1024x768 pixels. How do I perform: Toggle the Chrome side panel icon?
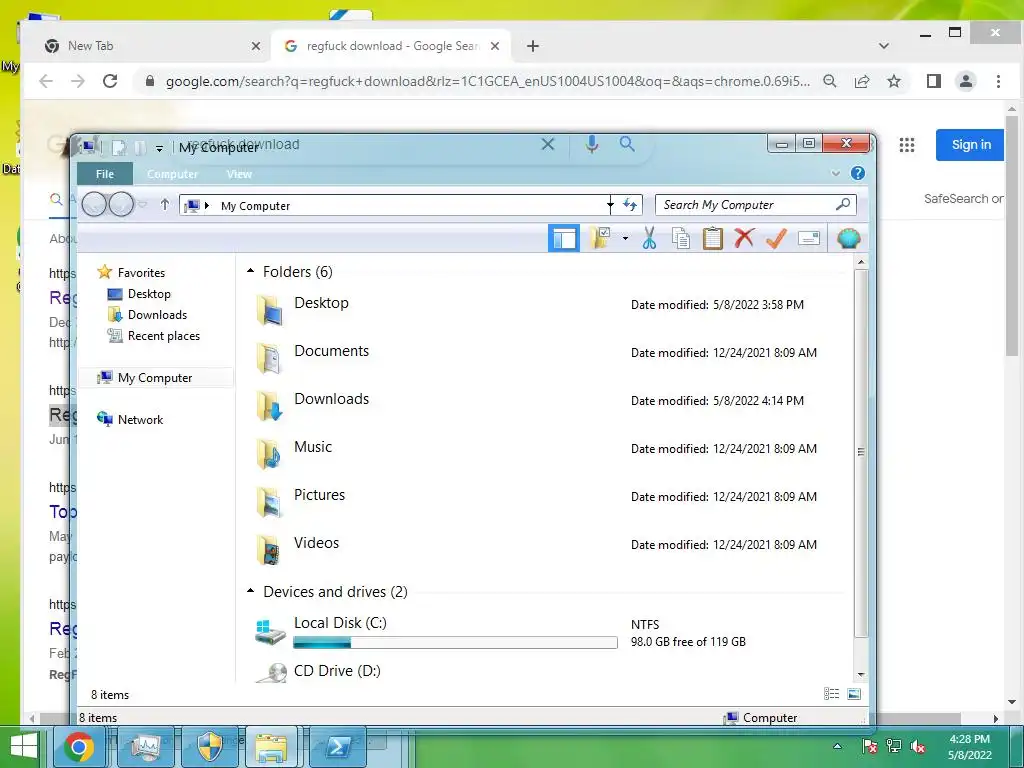[x=933, y=81]
